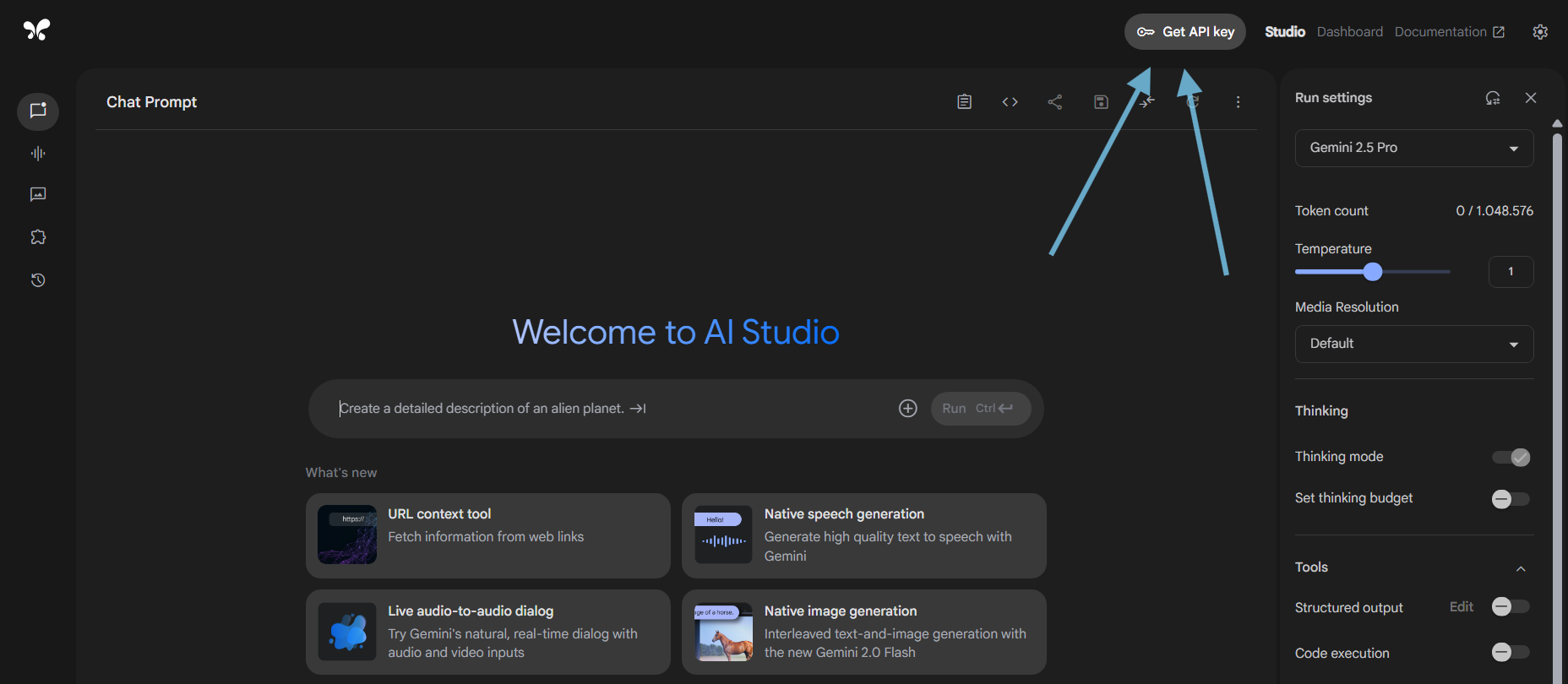Click the Chat Prompt title text
This screenshot has width=1568, height=684.
(151, 102)
